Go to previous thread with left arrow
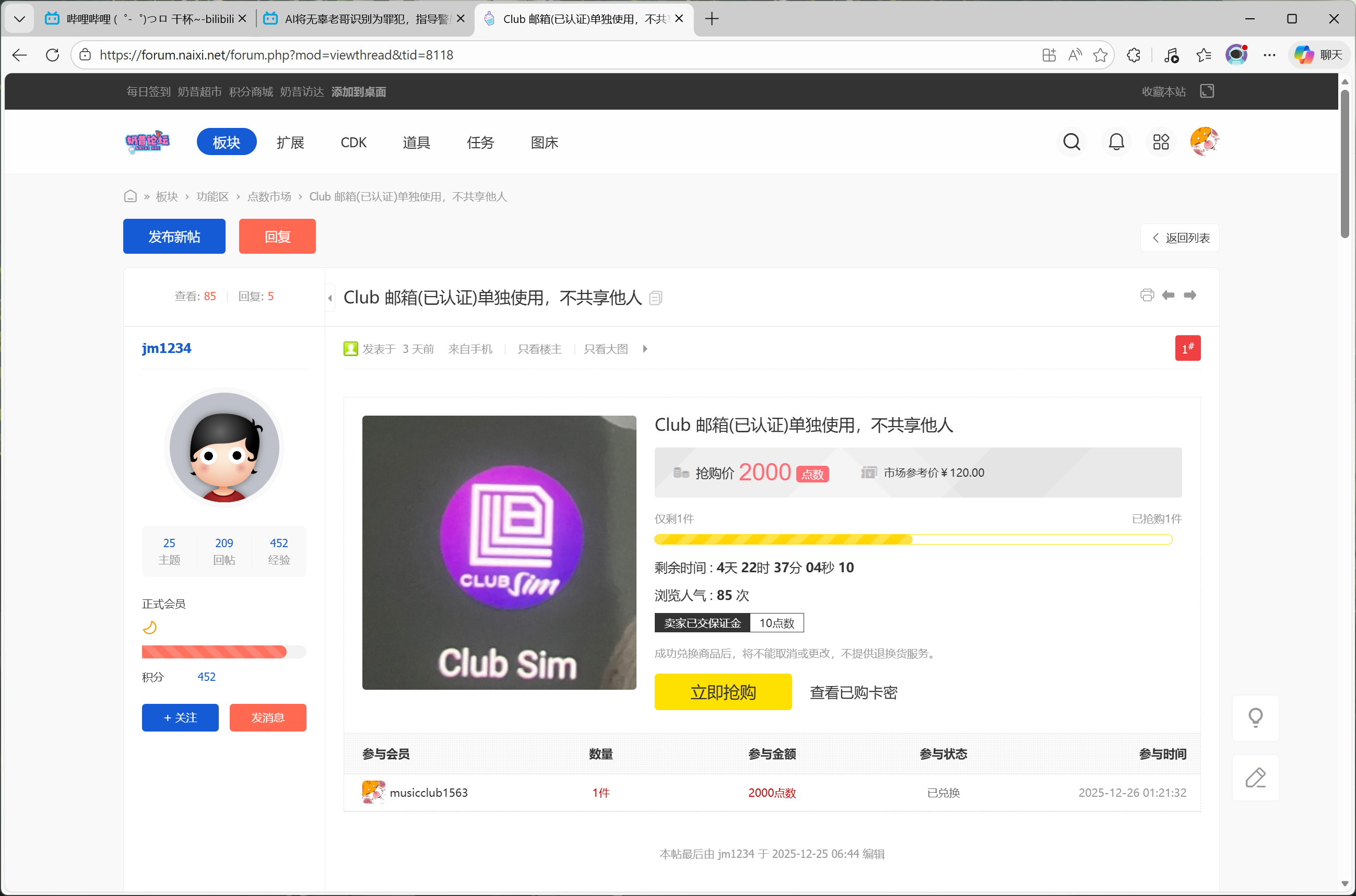 (1168, 295)
